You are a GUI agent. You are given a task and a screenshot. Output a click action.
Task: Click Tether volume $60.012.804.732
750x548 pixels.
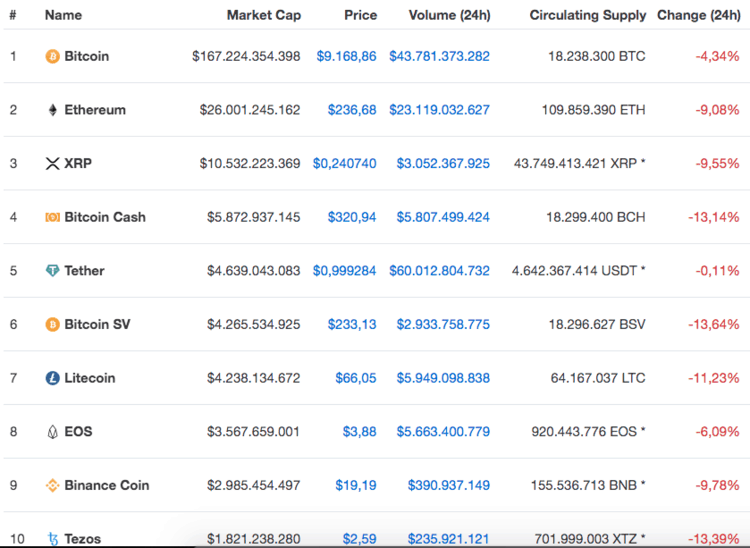tap(439, 271)
